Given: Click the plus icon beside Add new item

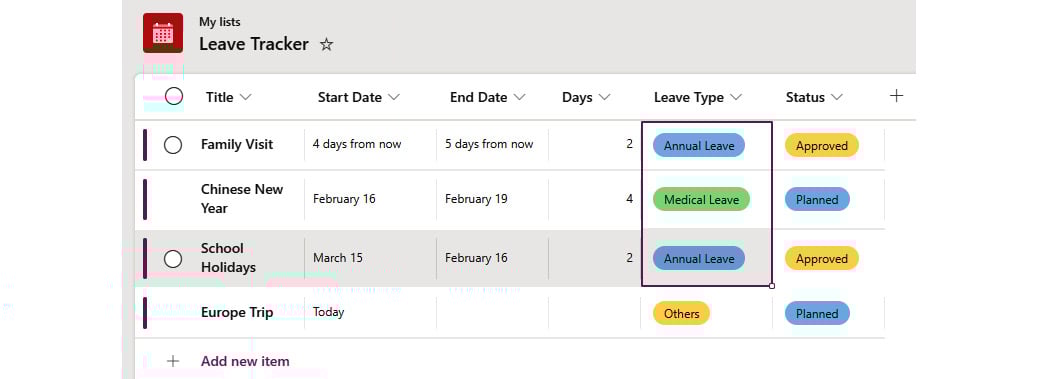Looking at the screenshot, I should click(173, 361).
